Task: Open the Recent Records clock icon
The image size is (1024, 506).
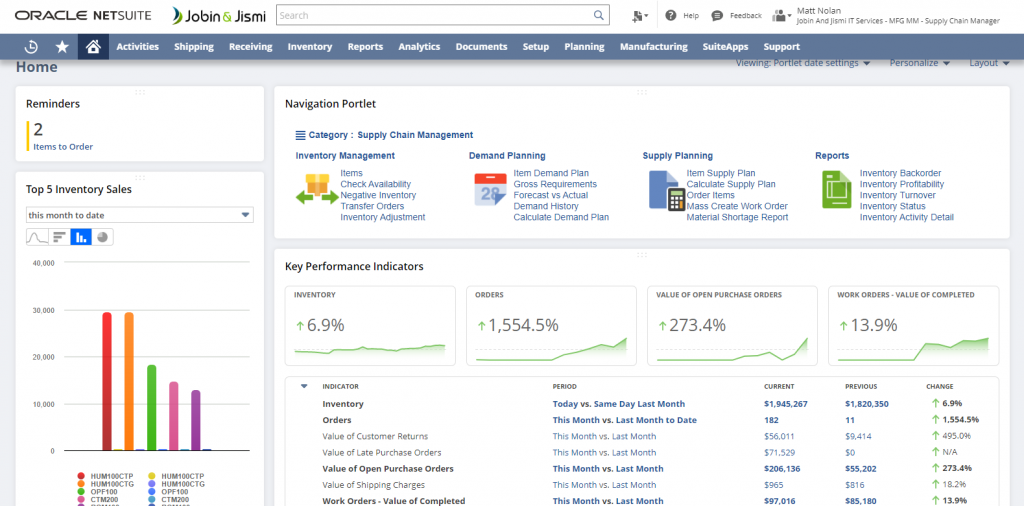Action: tap(31, 47)
